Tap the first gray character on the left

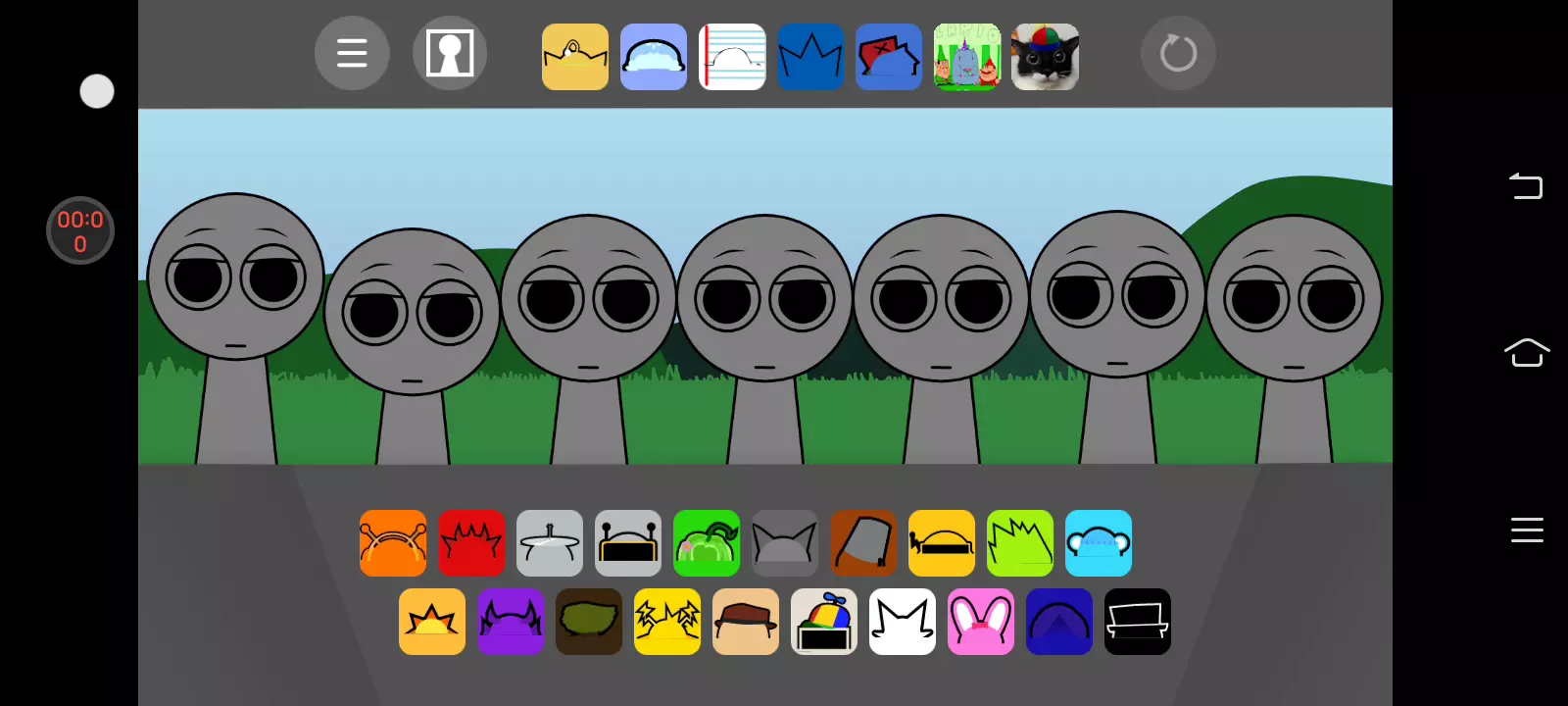tap(235, 328)
